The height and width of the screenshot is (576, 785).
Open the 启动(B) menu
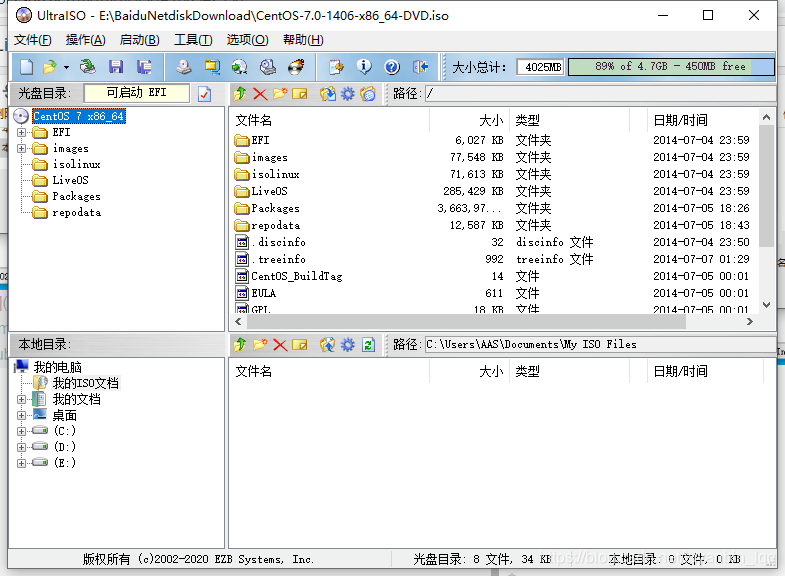[x=140, y=40]
